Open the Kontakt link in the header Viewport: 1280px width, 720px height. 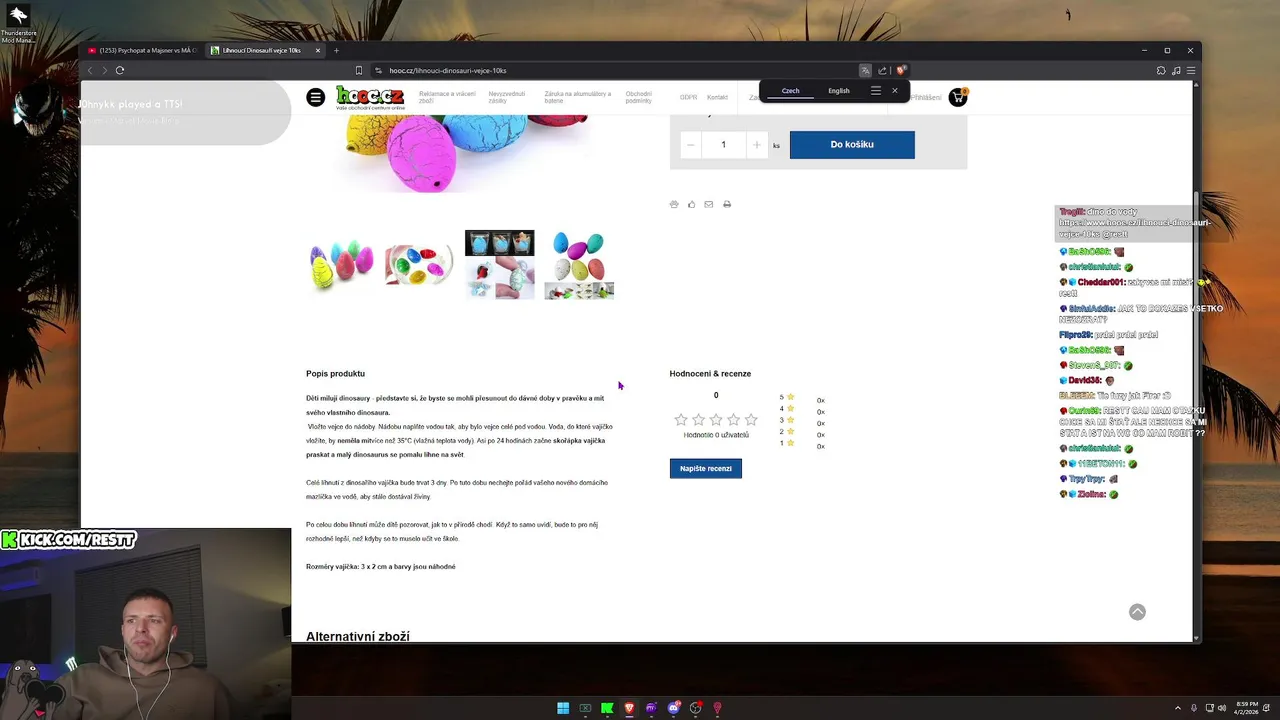tap(717, 97)
